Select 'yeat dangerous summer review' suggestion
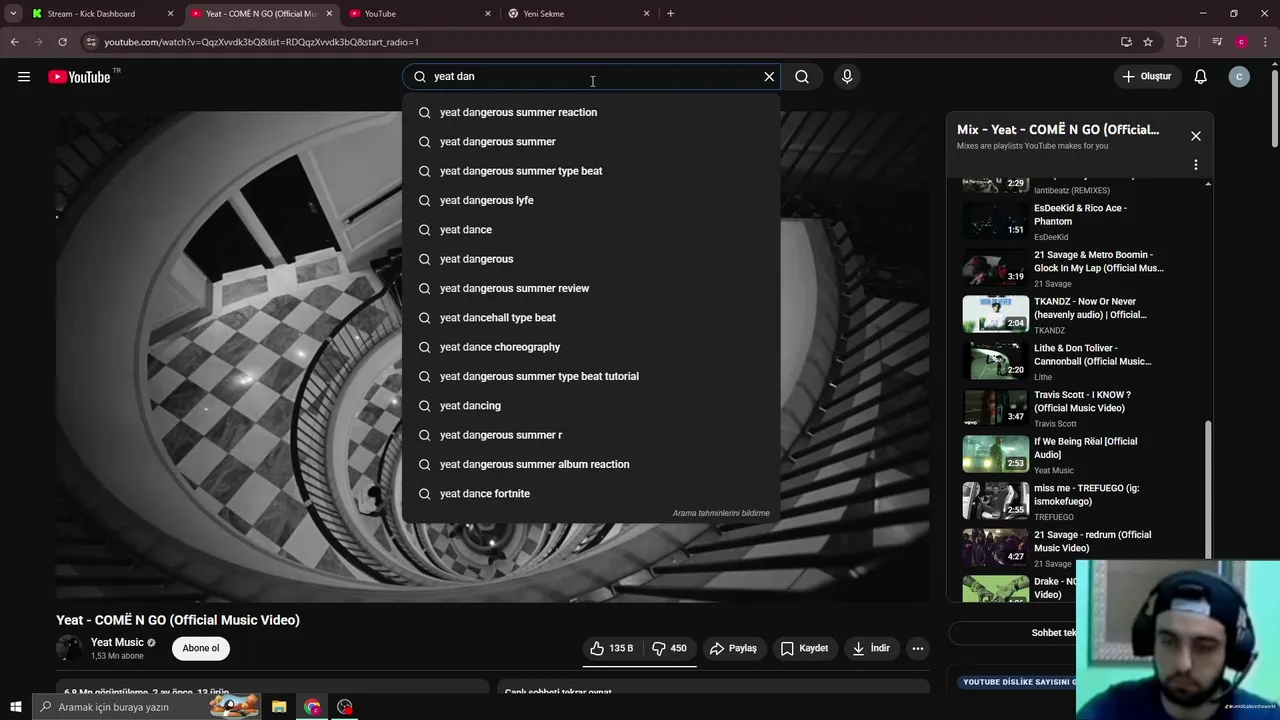The width and height of the screenshot is (1280, 720). coord(591,288)
